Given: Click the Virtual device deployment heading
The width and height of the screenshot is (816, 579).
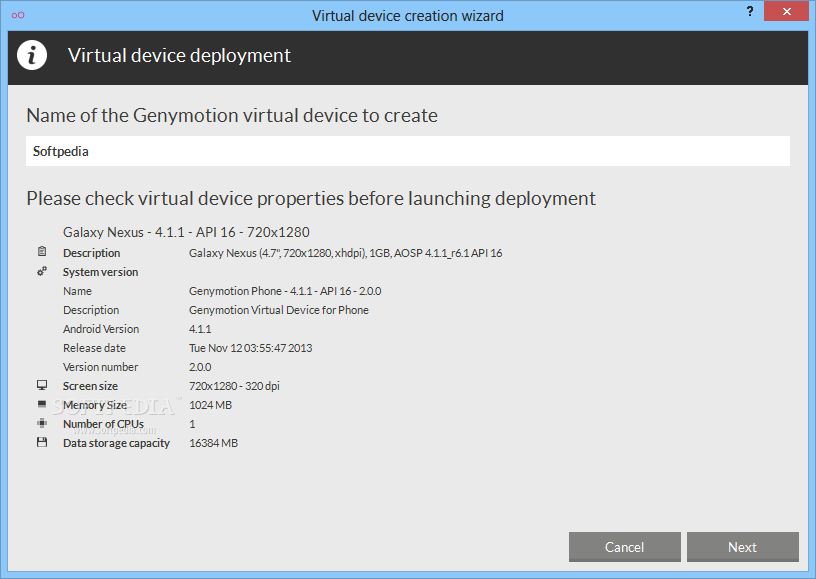Looking at the screenshot, I should point(179,56).
